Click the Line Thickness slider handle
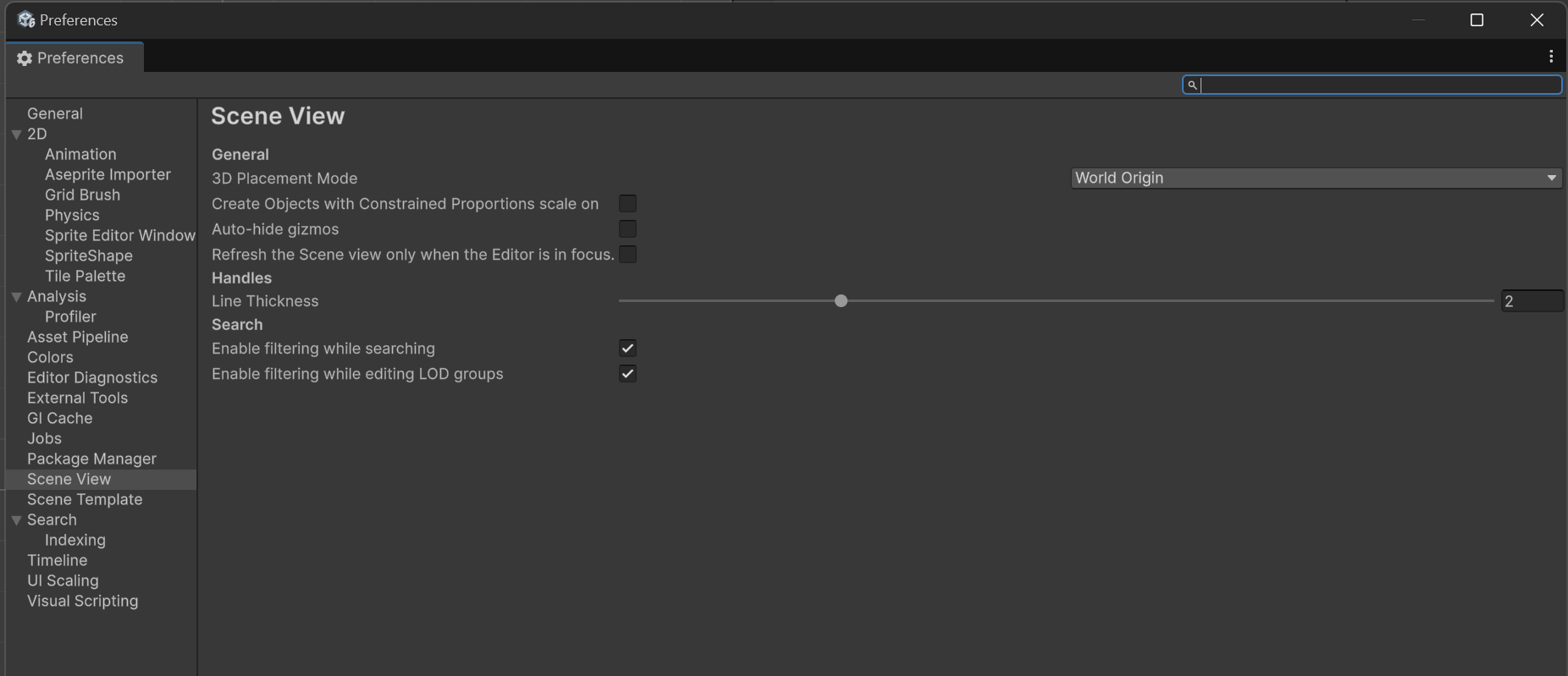Viewport: 1568px width, 676px height. tap(841, 301)
